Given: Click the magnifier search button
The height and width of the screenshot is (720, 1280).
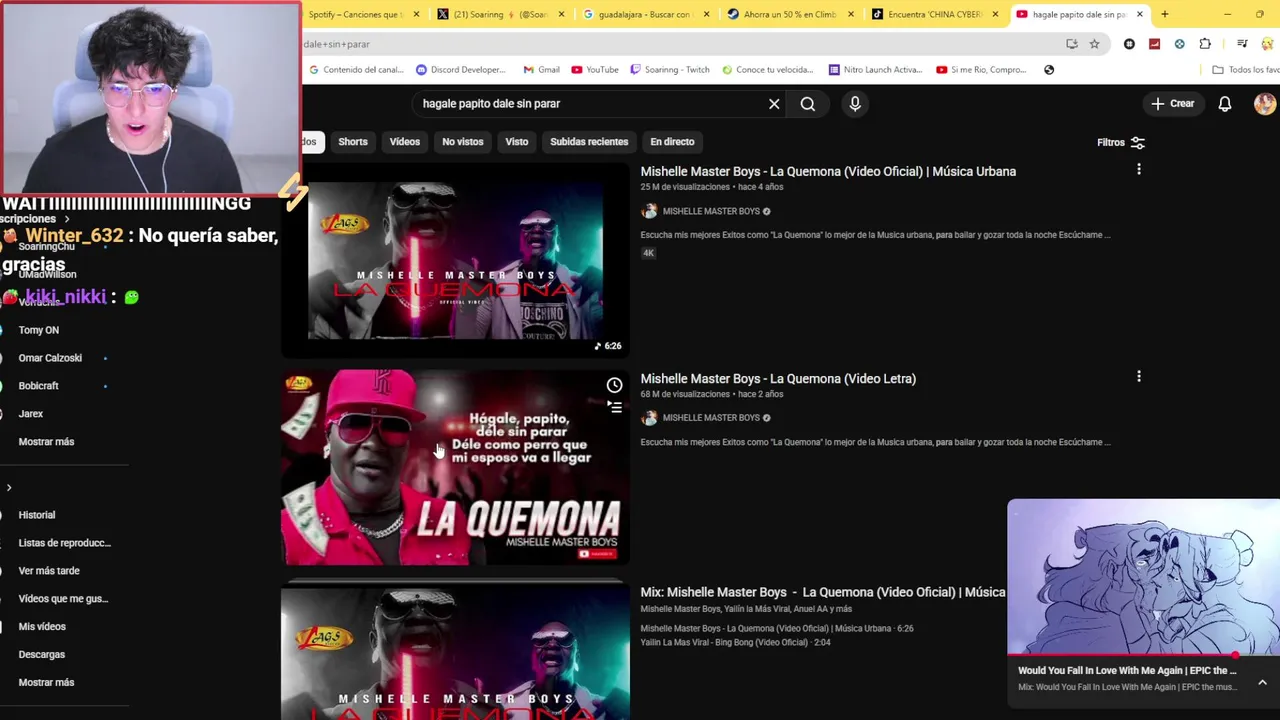Looking at the screenshot, I should pos(808,104).
